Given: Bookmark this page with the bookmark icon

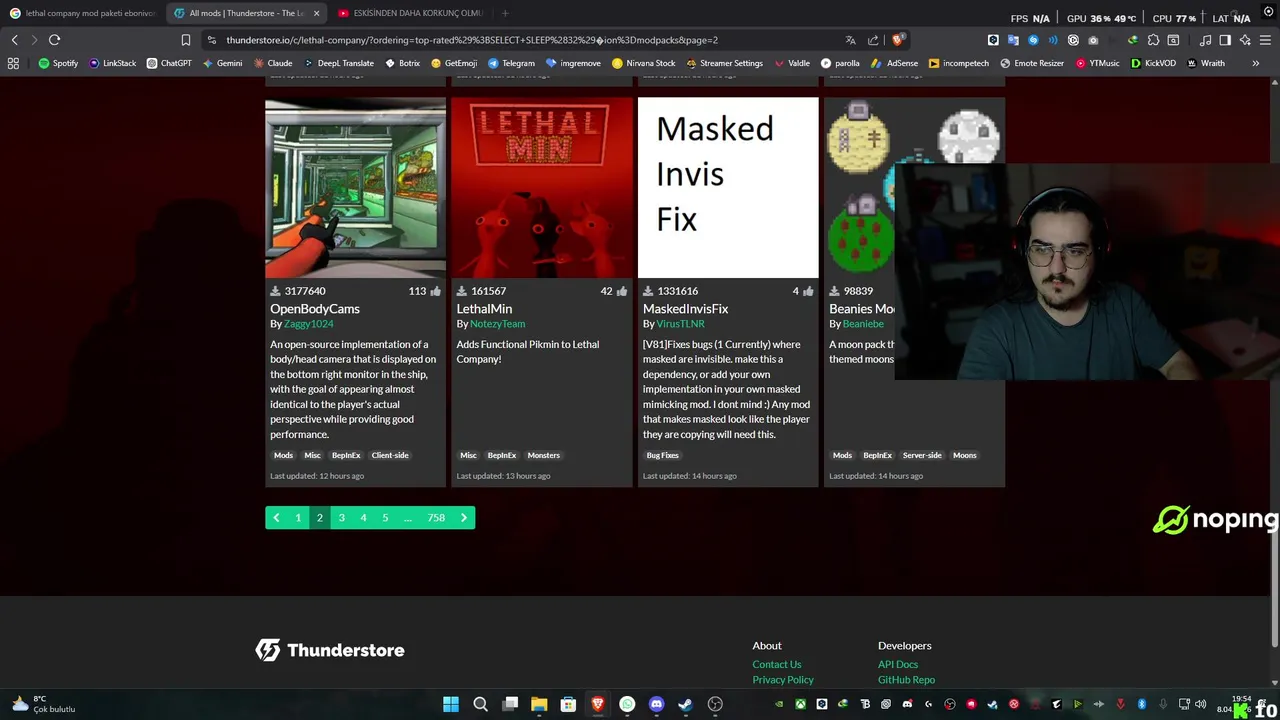Looking at the screenshot, I should point(186,40).
